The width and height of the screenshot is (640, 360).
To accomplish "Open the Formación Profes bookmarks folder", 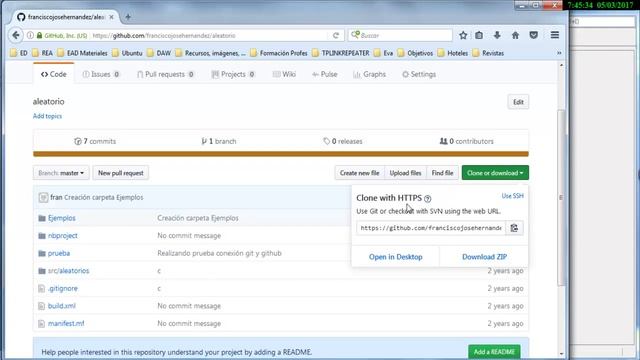I will 279,53.
